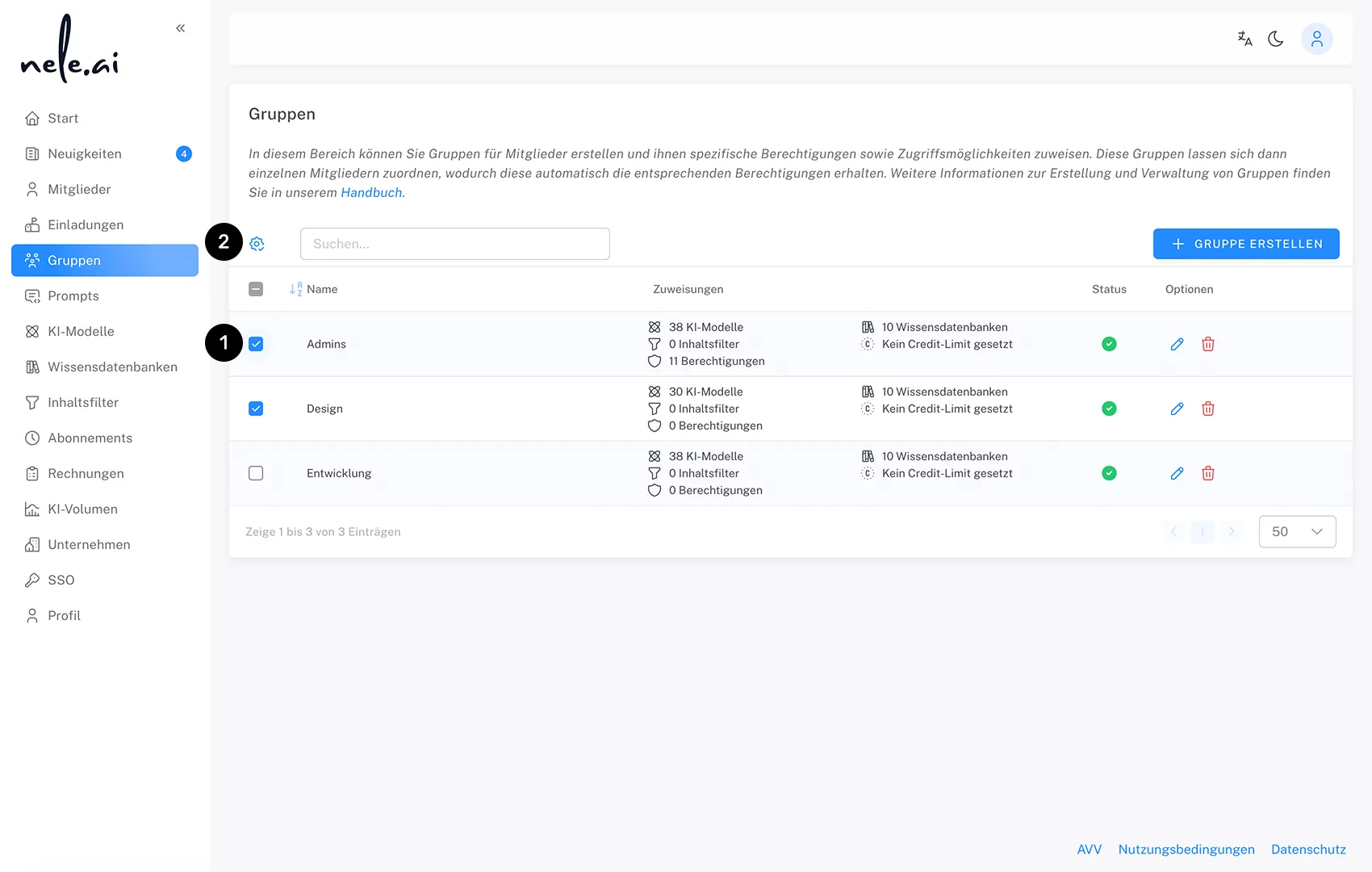Focus the Suchen search field
The width and height of the screenshot is (1372, 872).
(x=455, y=244)
